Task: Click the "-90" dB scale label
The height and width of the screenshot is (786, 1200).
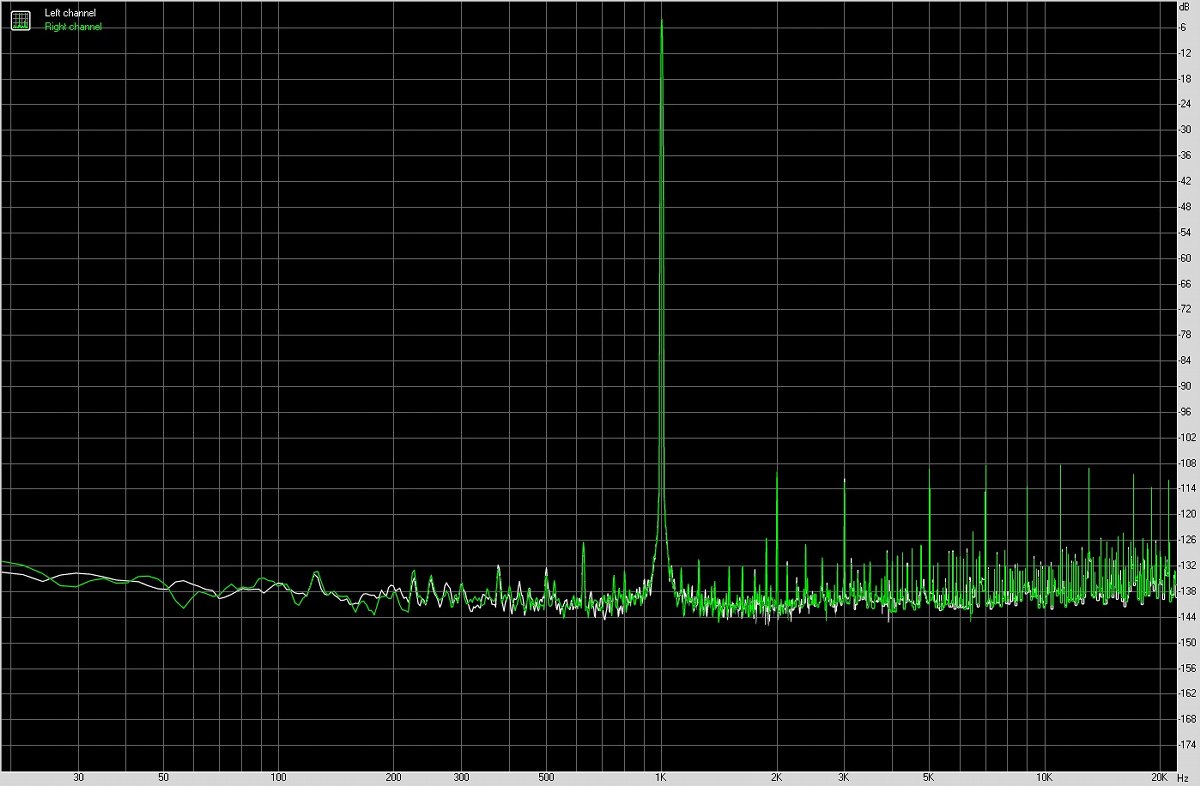Action: point(1186,386)
